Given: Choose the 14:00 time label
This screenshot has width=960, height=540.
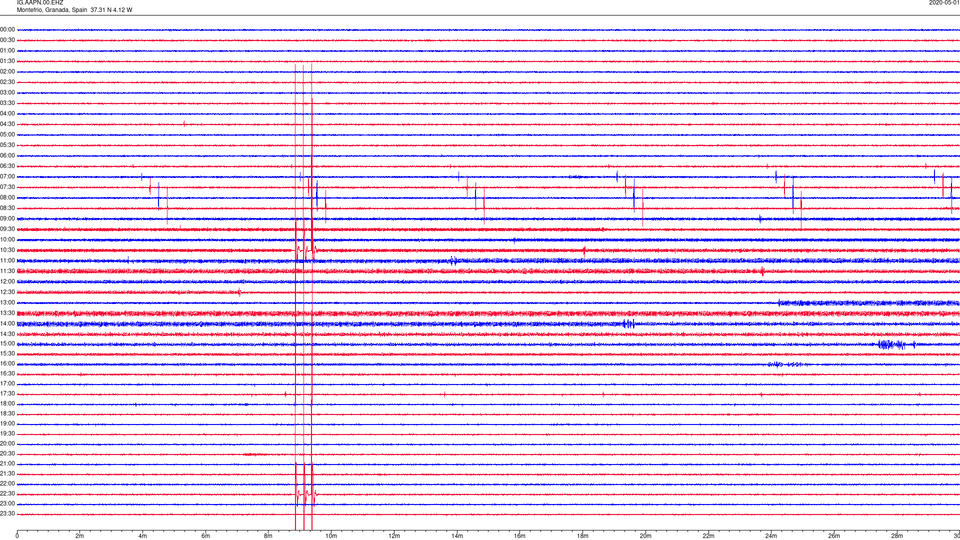Looking at the screenshot, I should [x=7, y=324].
